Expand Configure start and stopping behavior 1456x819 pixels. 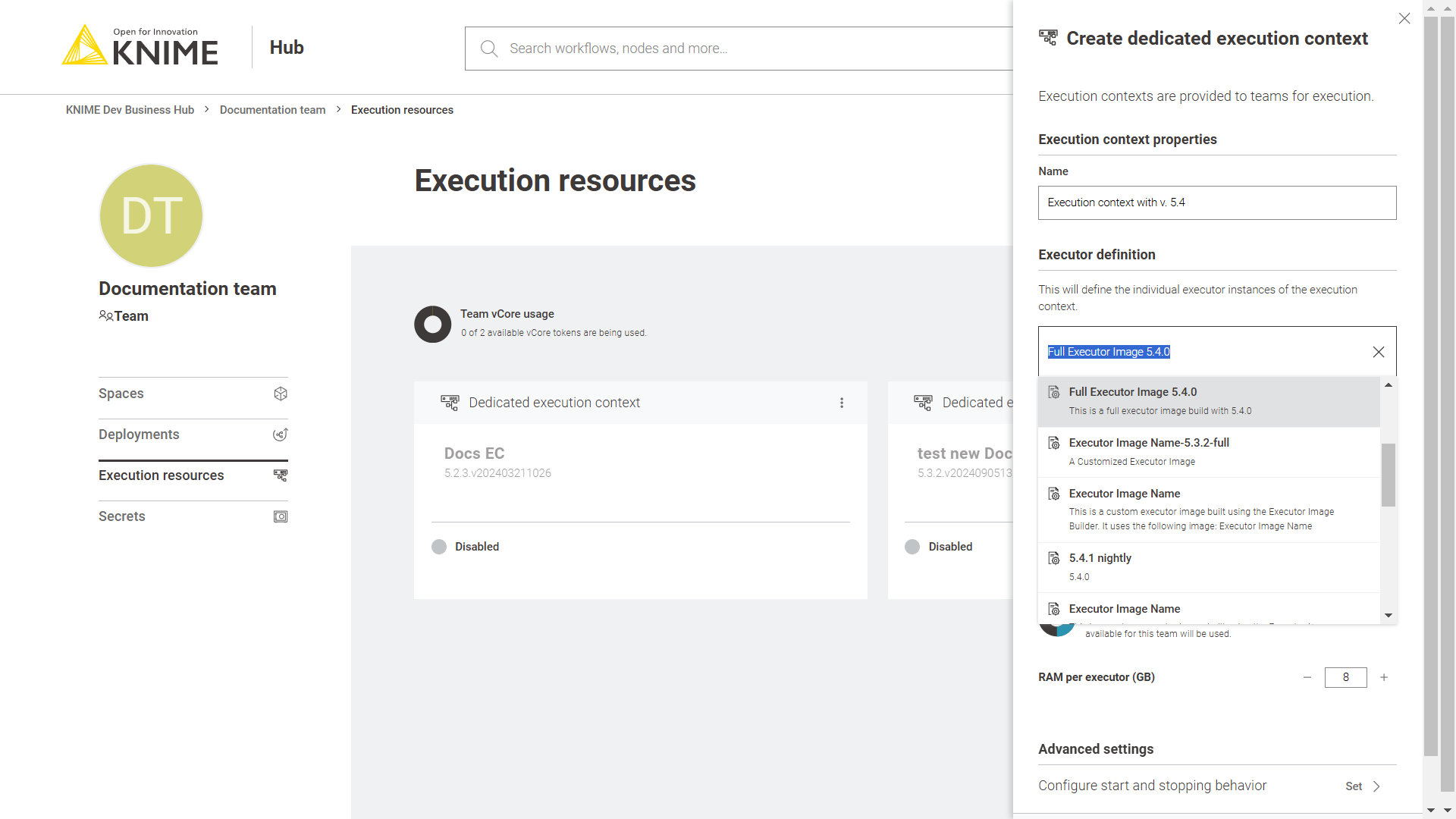coord(1365,786)
